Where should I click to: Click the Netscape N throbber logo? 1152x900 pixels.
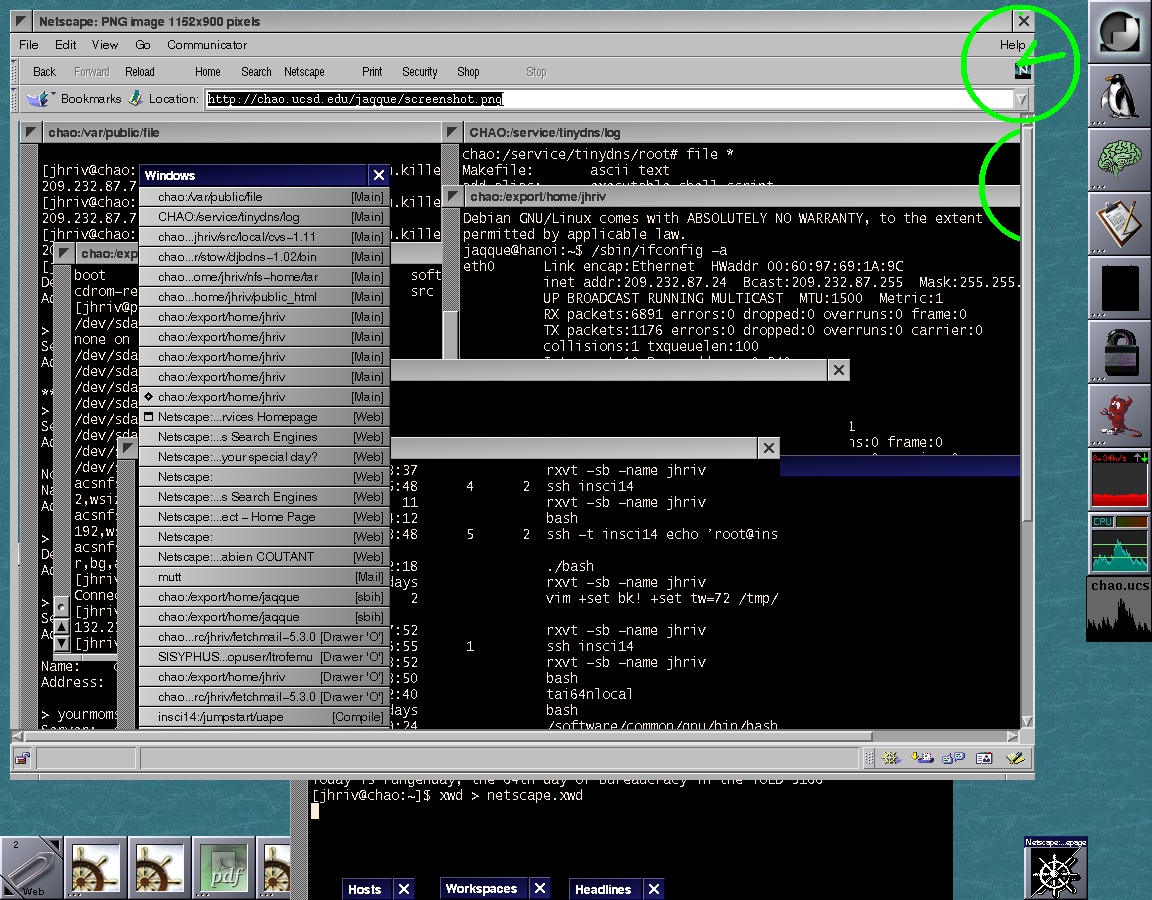[1022, 71]
